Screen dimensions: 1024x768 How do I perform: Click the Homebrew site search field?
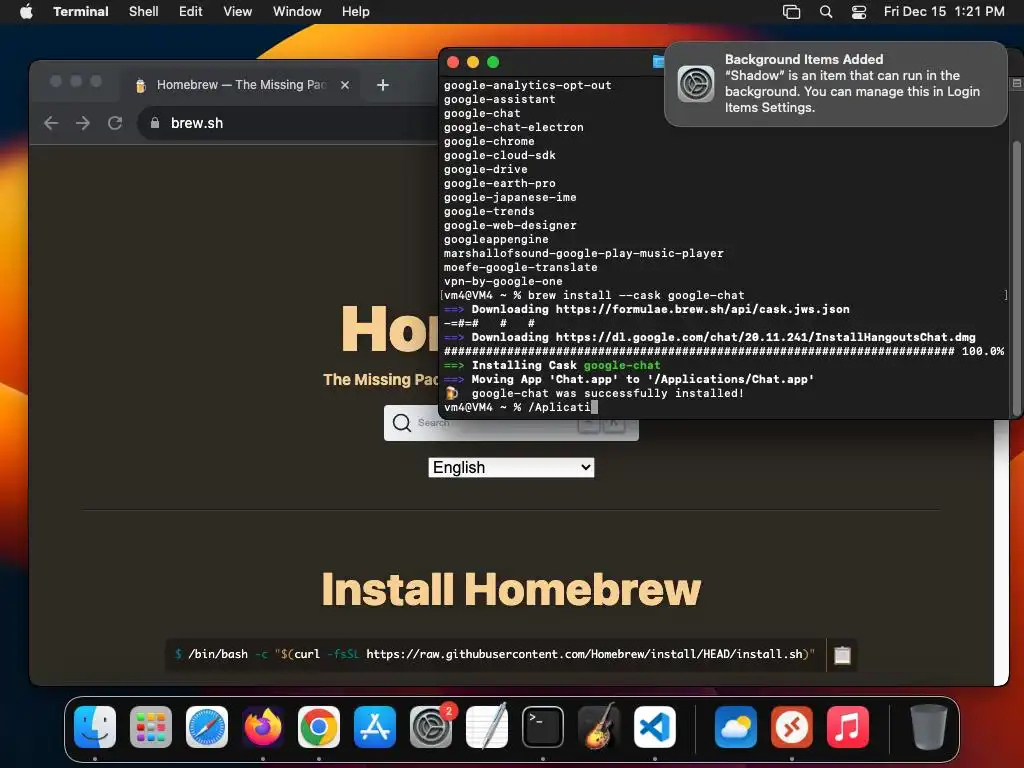pyautogui.click(x=511, y=423)
